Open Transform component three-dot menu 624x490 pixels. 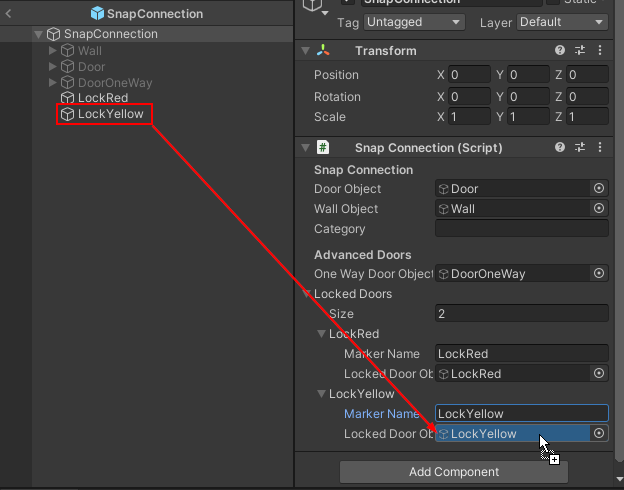click(x=600, y=51)
